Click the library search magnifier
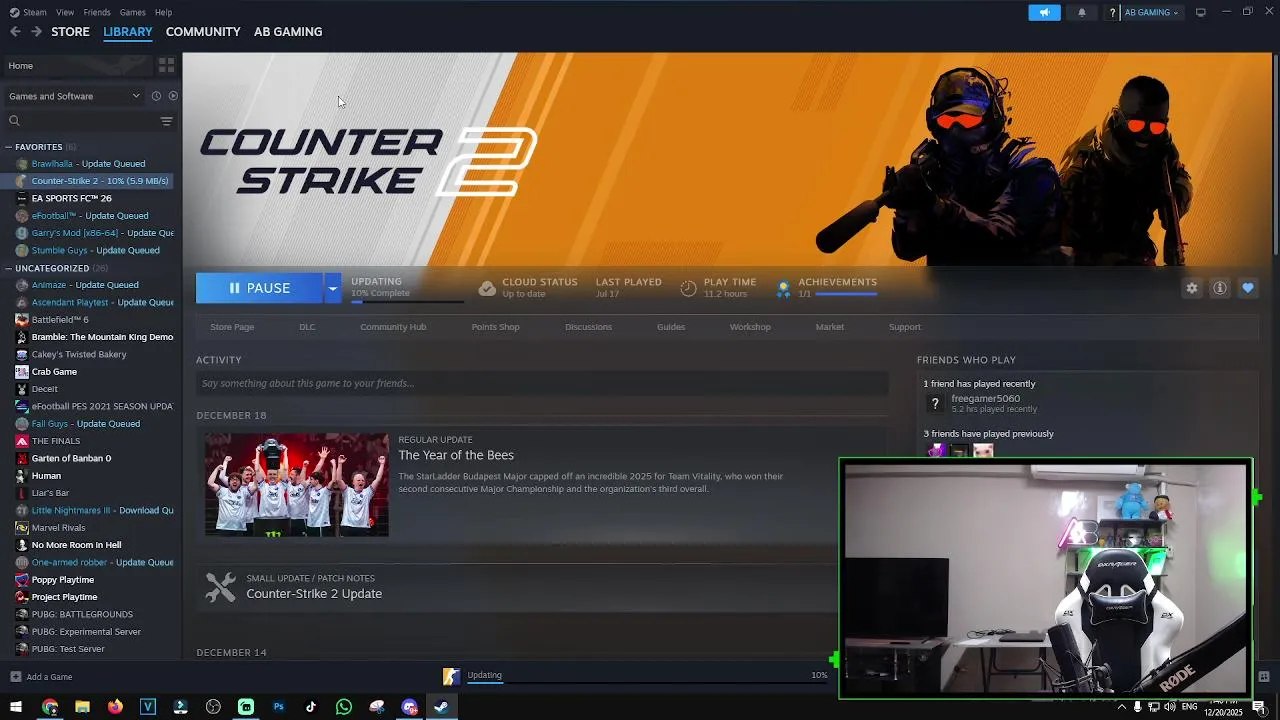The width and height of the screenshot is (1280, 720). (x=14, y=121)
